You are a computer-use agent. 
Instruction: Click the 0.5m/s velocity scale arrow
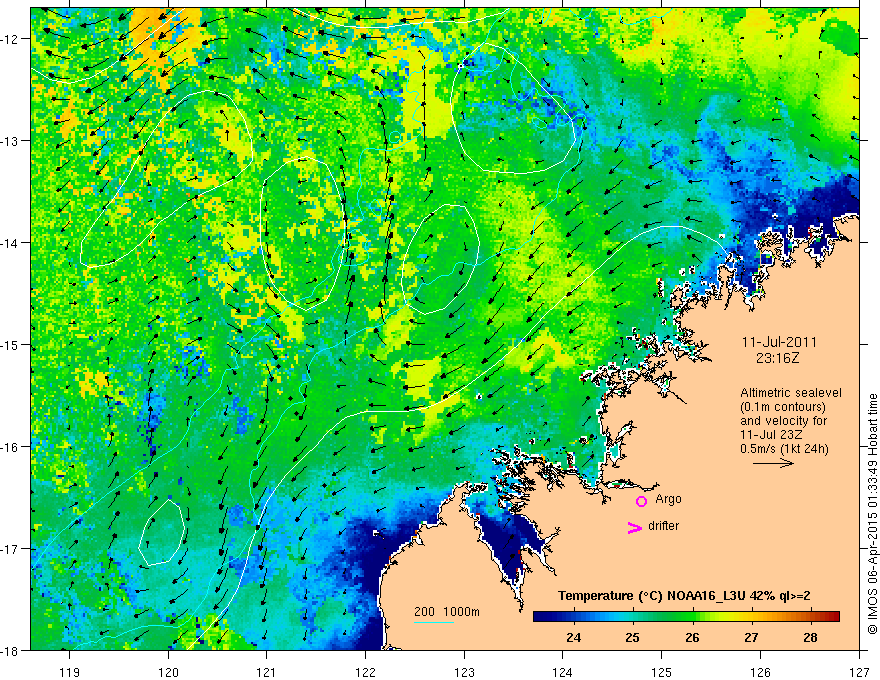pos(773,463)
